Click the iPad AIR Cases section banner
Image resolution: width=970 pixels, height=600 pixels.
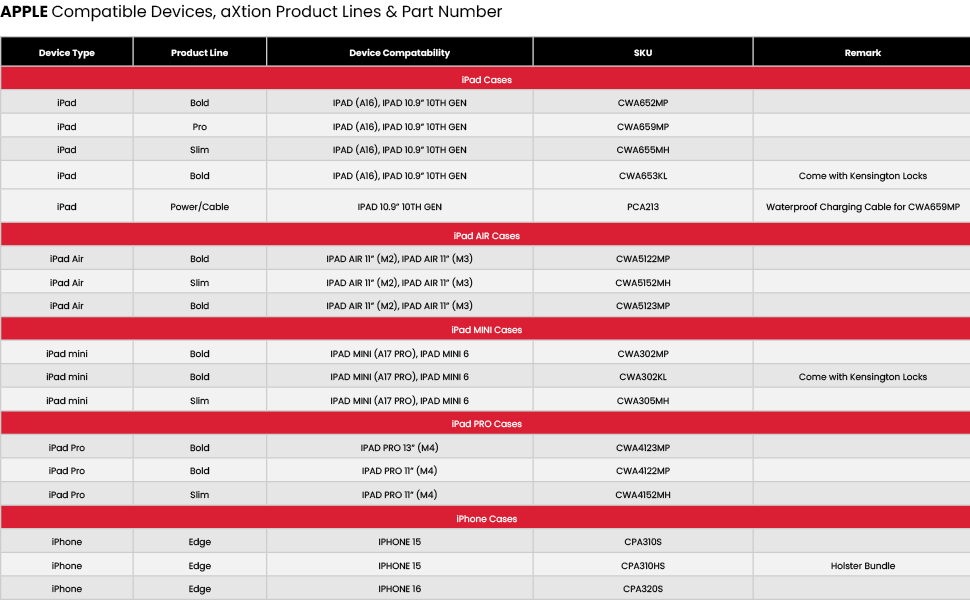point(486,235)
